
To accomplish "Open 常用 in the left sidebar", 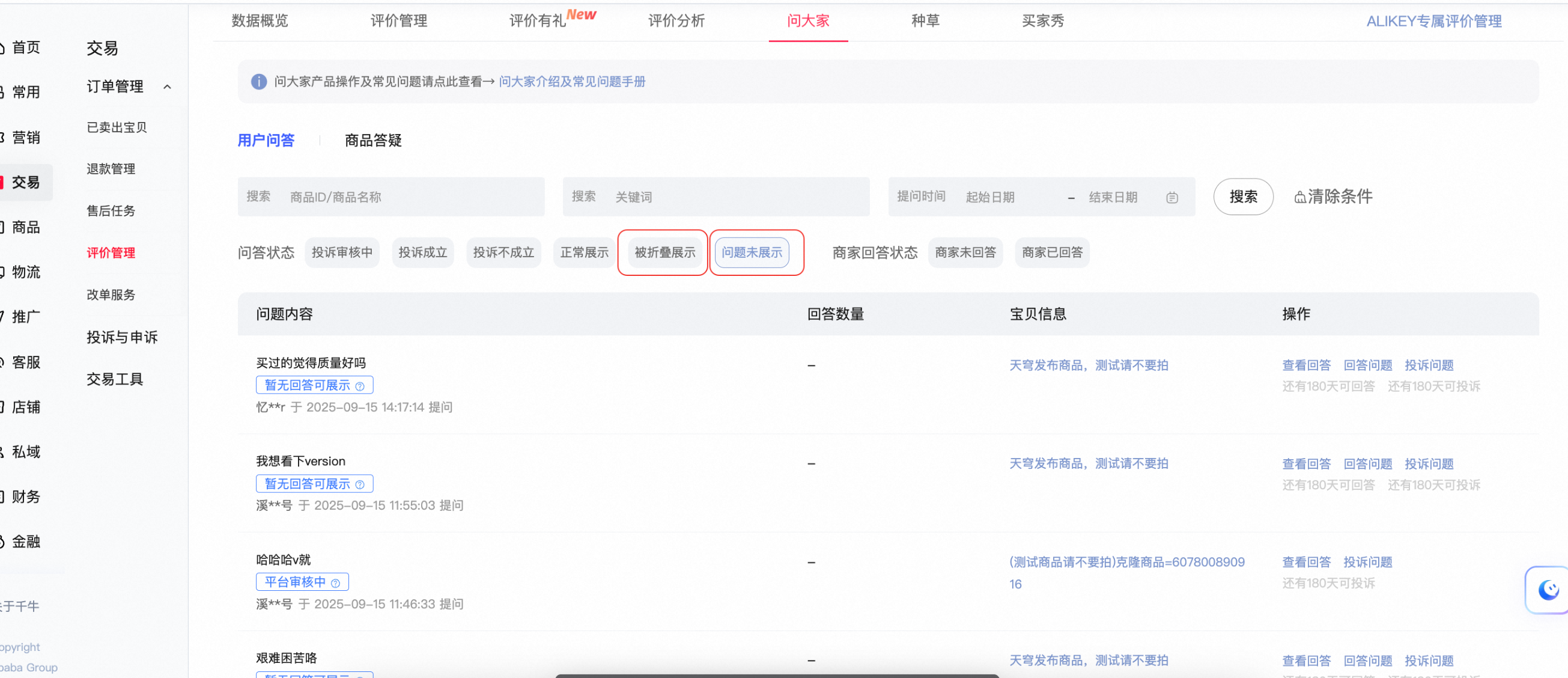I will click(26, 93).
